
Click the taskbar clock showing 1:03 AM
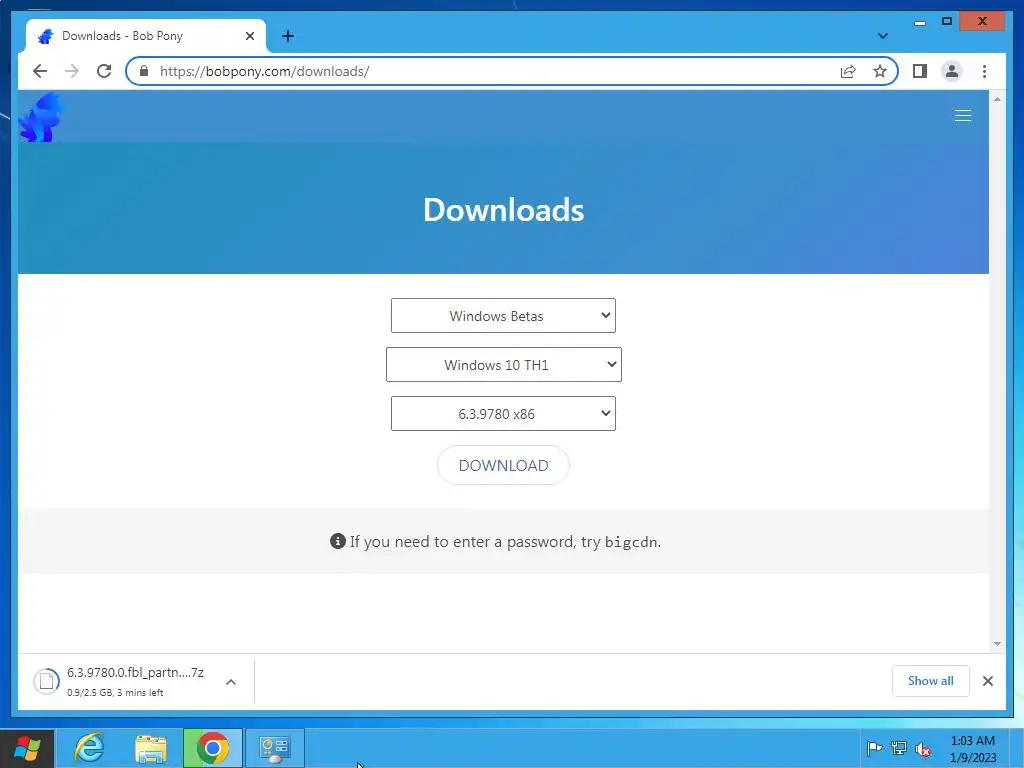click(x=973, y=749)
